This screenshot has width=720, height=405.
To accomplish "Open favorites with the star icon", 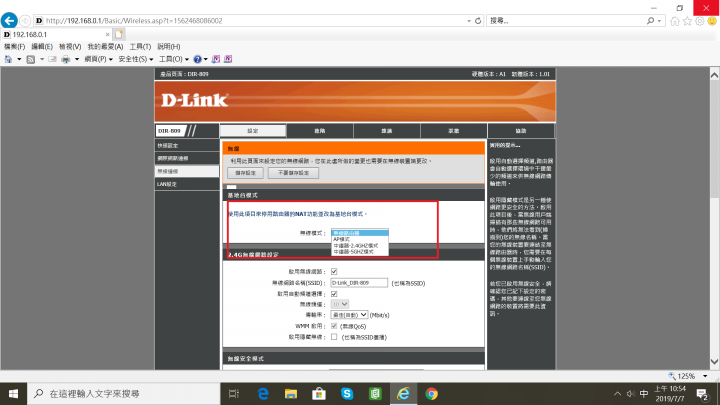I will click(x=687, y=21).
